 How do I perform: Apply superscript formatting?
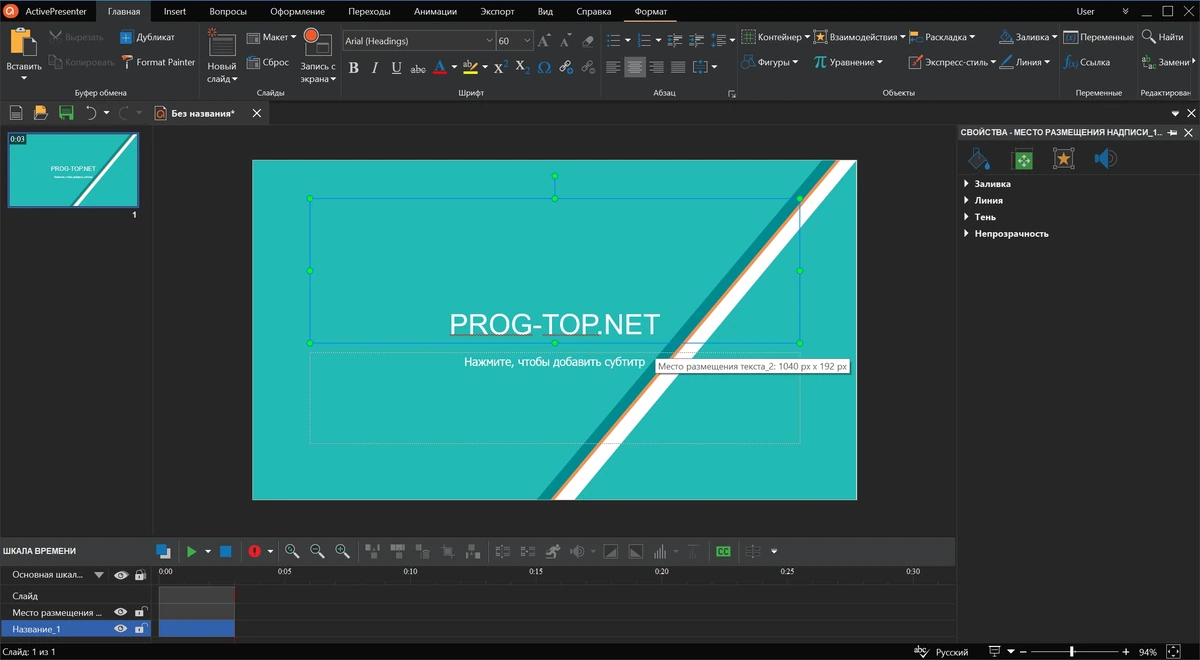[500, 67]
